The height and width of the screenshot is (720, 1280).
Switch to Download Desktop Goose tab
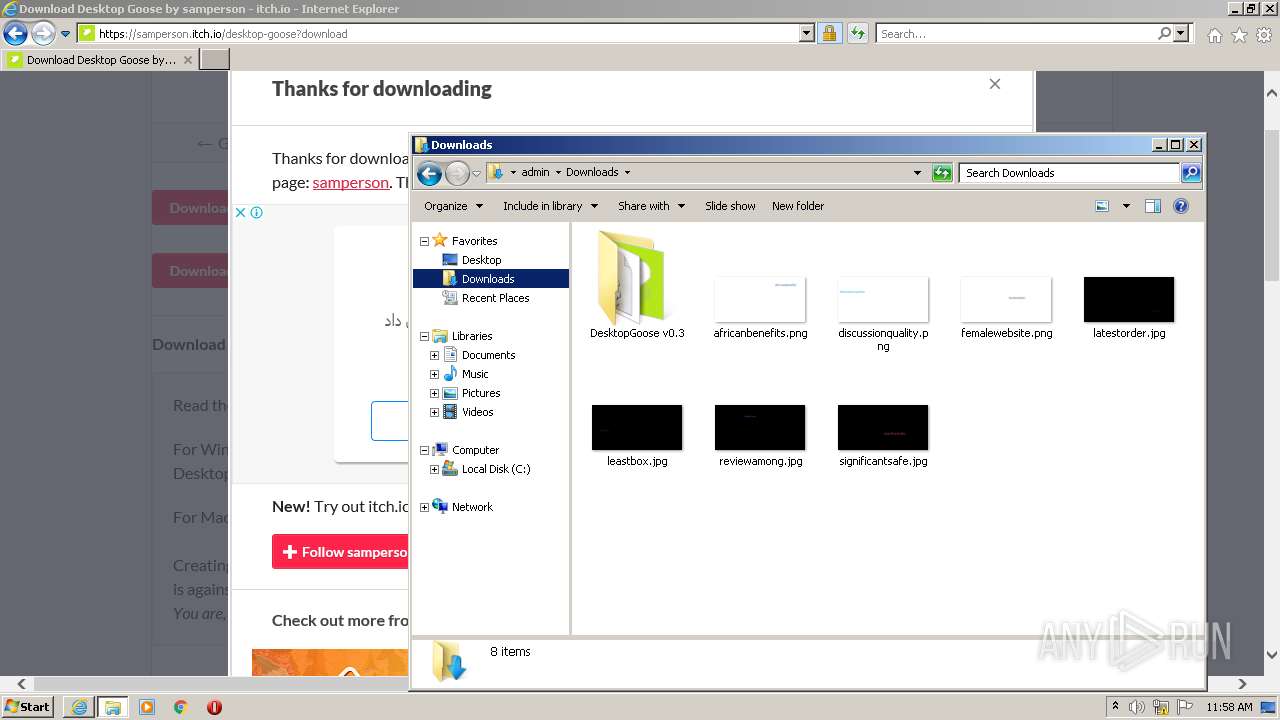100,60
